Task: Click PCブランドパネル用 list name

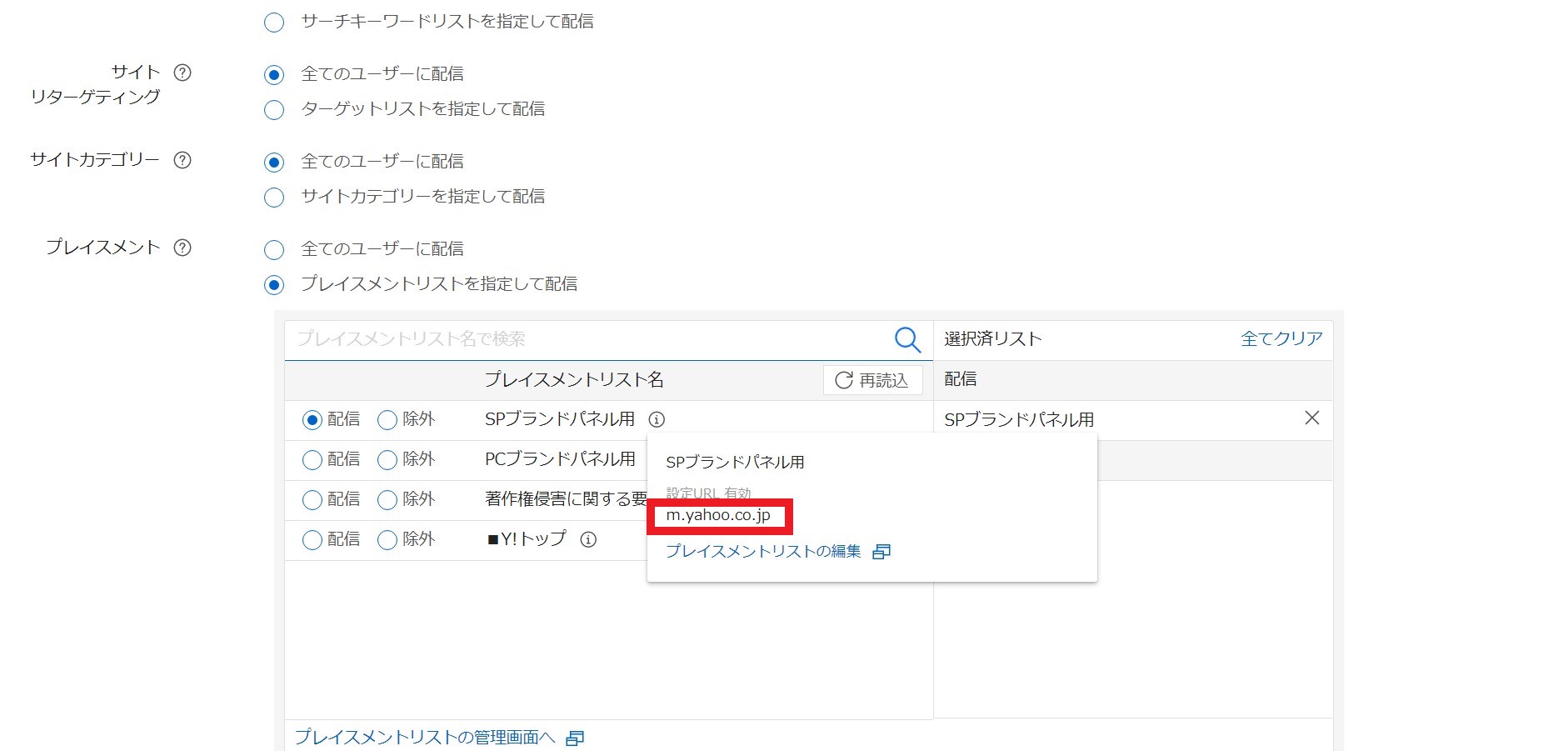Action: 560,459
